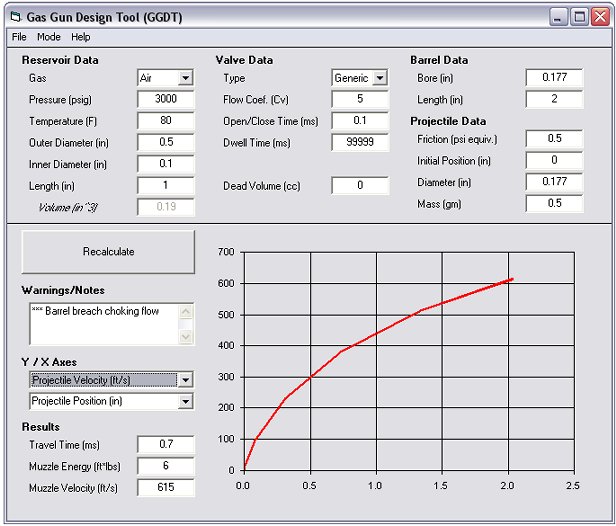Image resolution: width=616 pixels, height=526 pixels.
Task: Click the Dwell Time (ms) field
Action: pos(360,143)
